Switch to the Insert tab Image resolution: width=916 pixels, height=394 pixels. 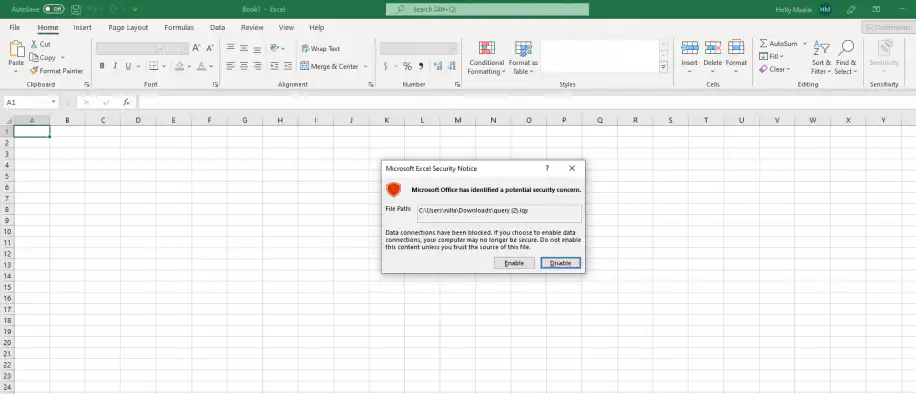click(x=82, y=27)
